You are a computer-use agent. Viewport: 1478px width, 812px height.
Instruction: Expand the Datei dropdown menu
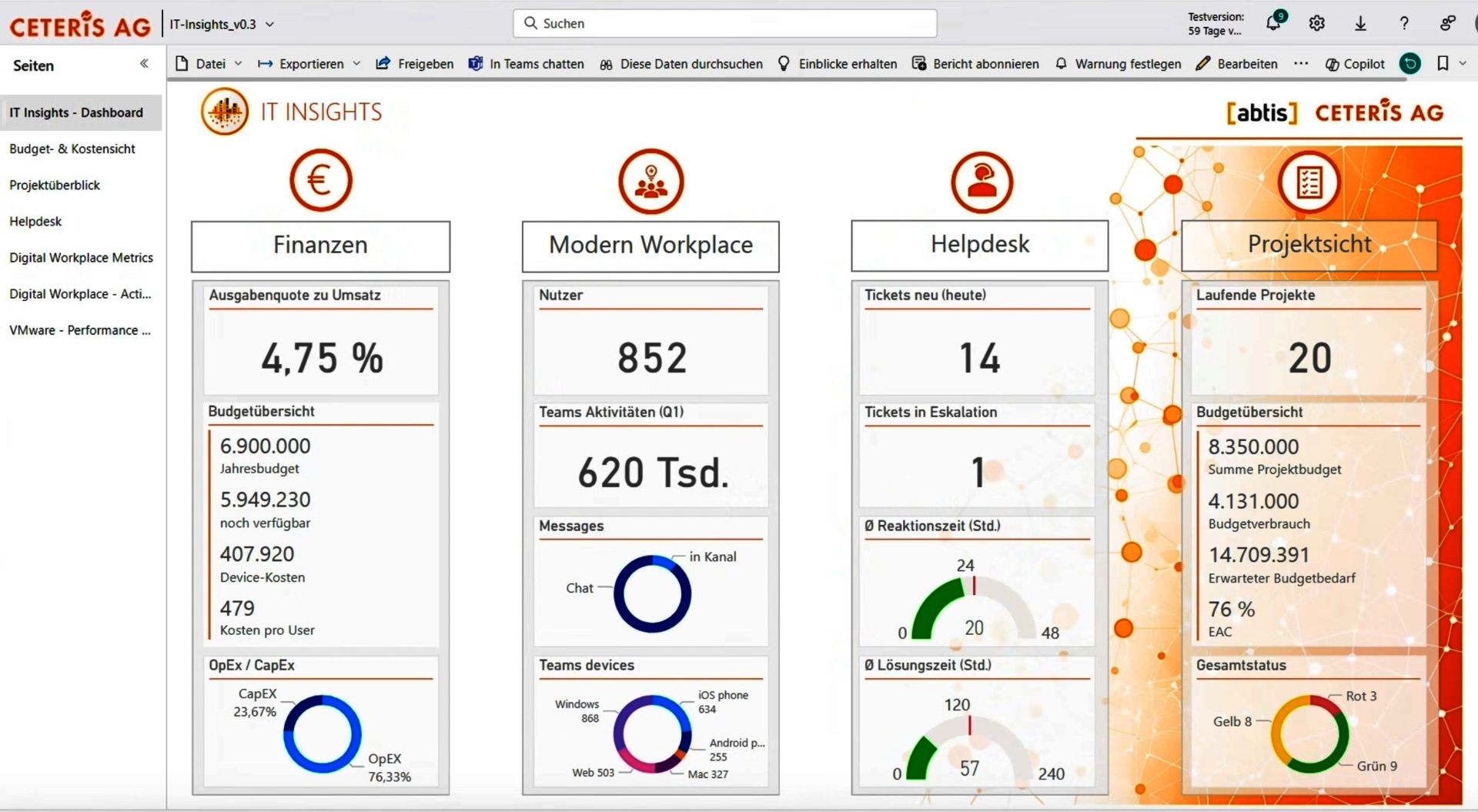(238, 64)
